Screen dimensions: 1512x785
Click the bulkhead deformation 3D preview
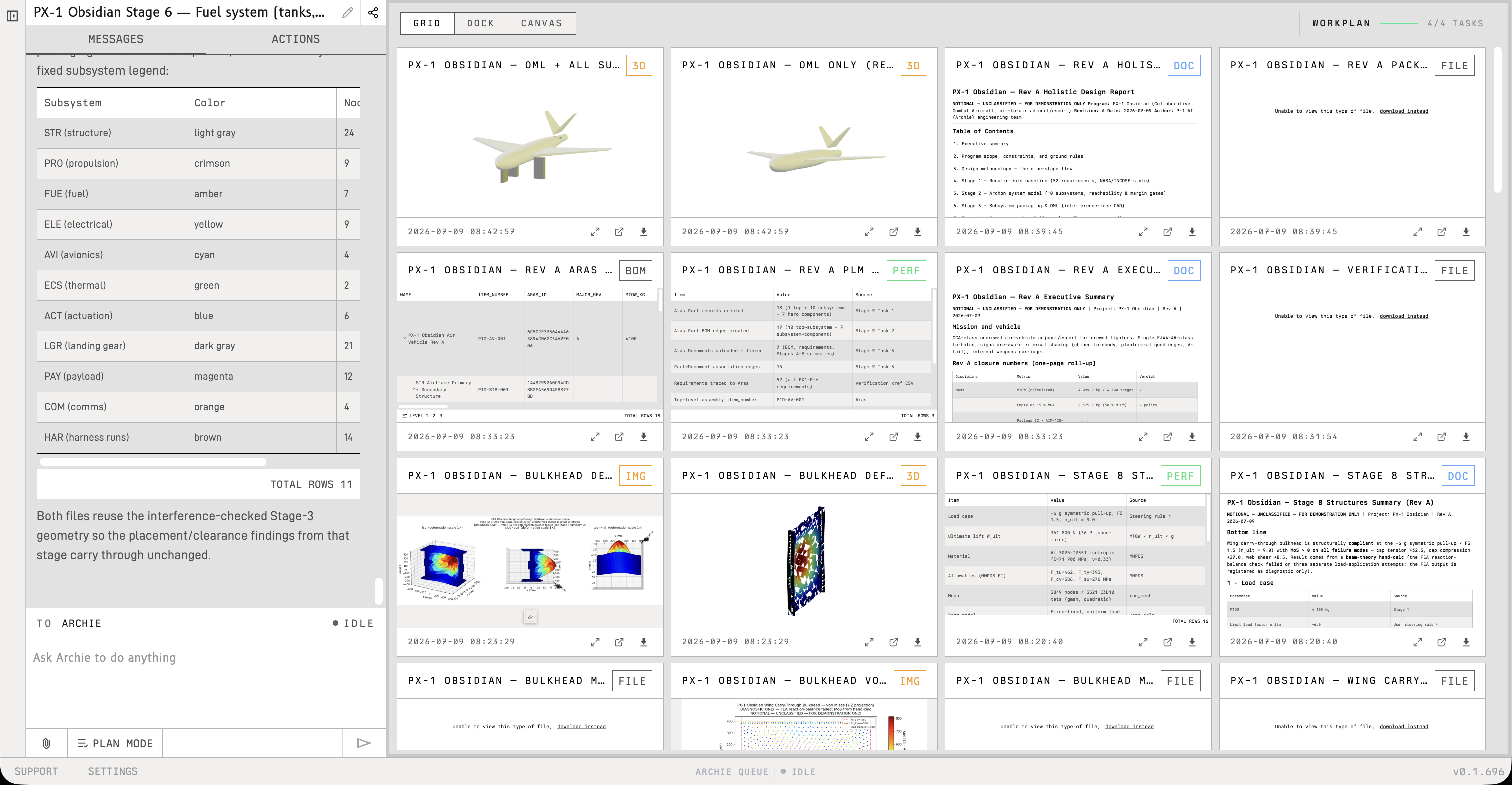coord(804,560)
